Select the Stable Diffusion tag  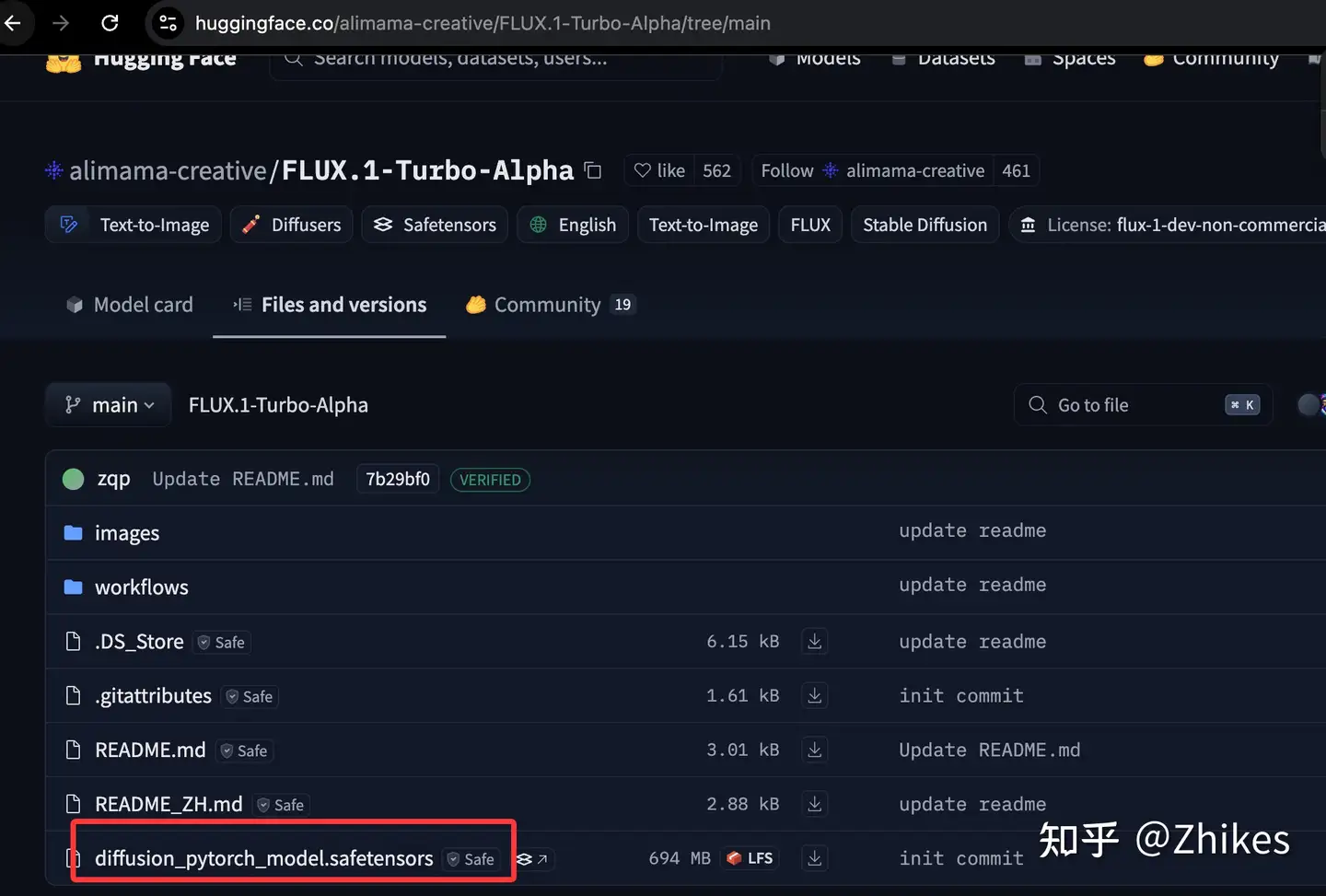pos(925,225)
